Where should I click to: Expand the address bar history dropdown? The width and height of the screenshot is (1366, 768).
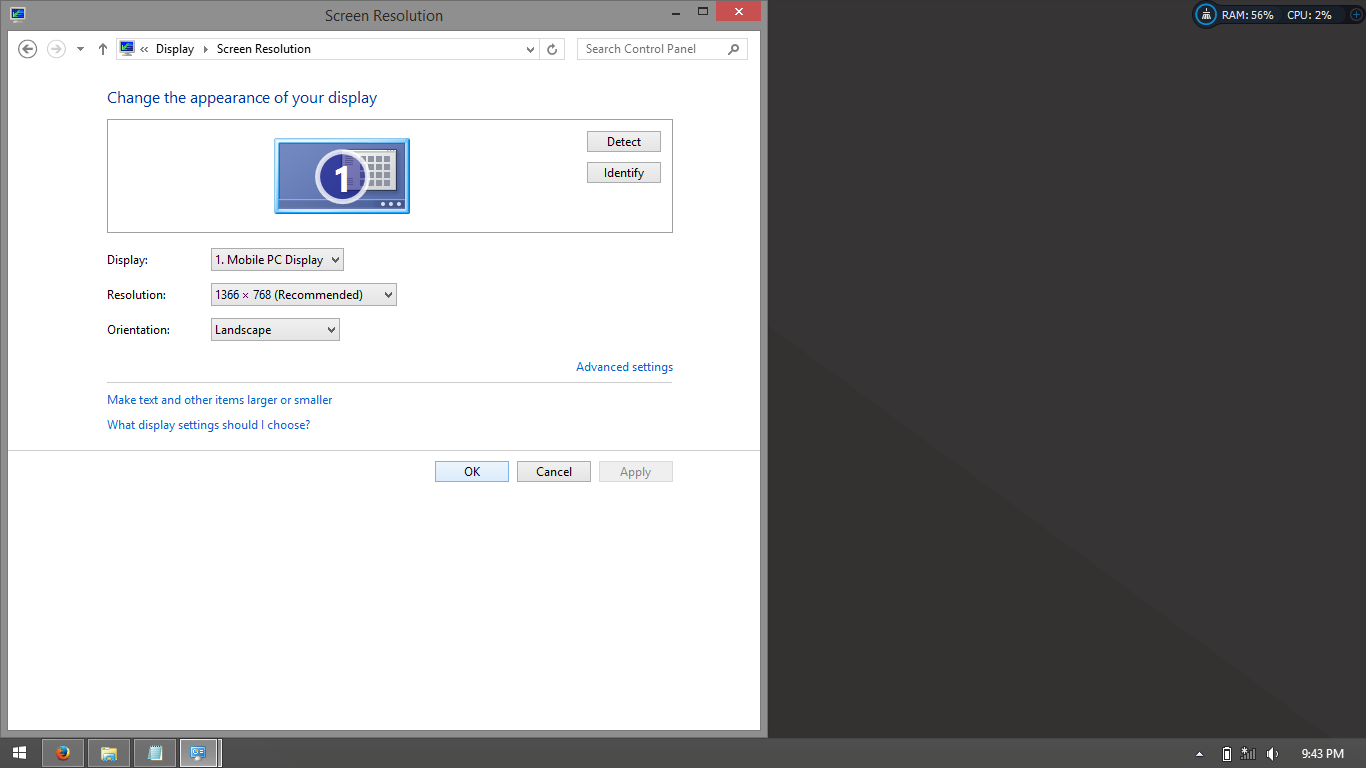(x=530, y=49)
